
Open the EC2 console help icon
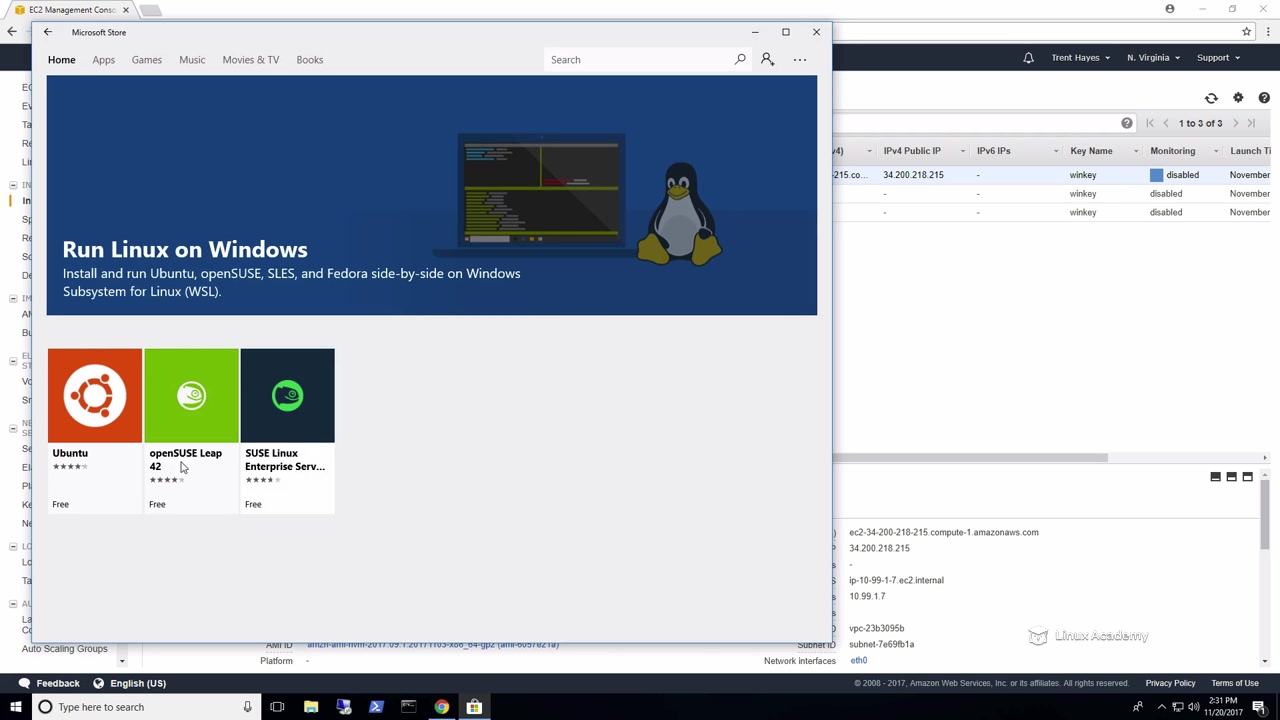coord(1264,98)
